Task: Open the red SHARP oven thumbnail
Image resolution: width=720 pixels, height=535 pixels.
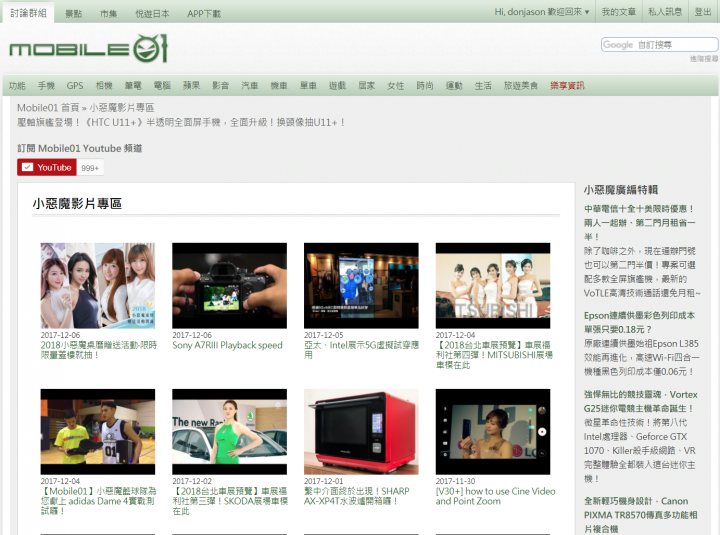Action: coord(361,432)
